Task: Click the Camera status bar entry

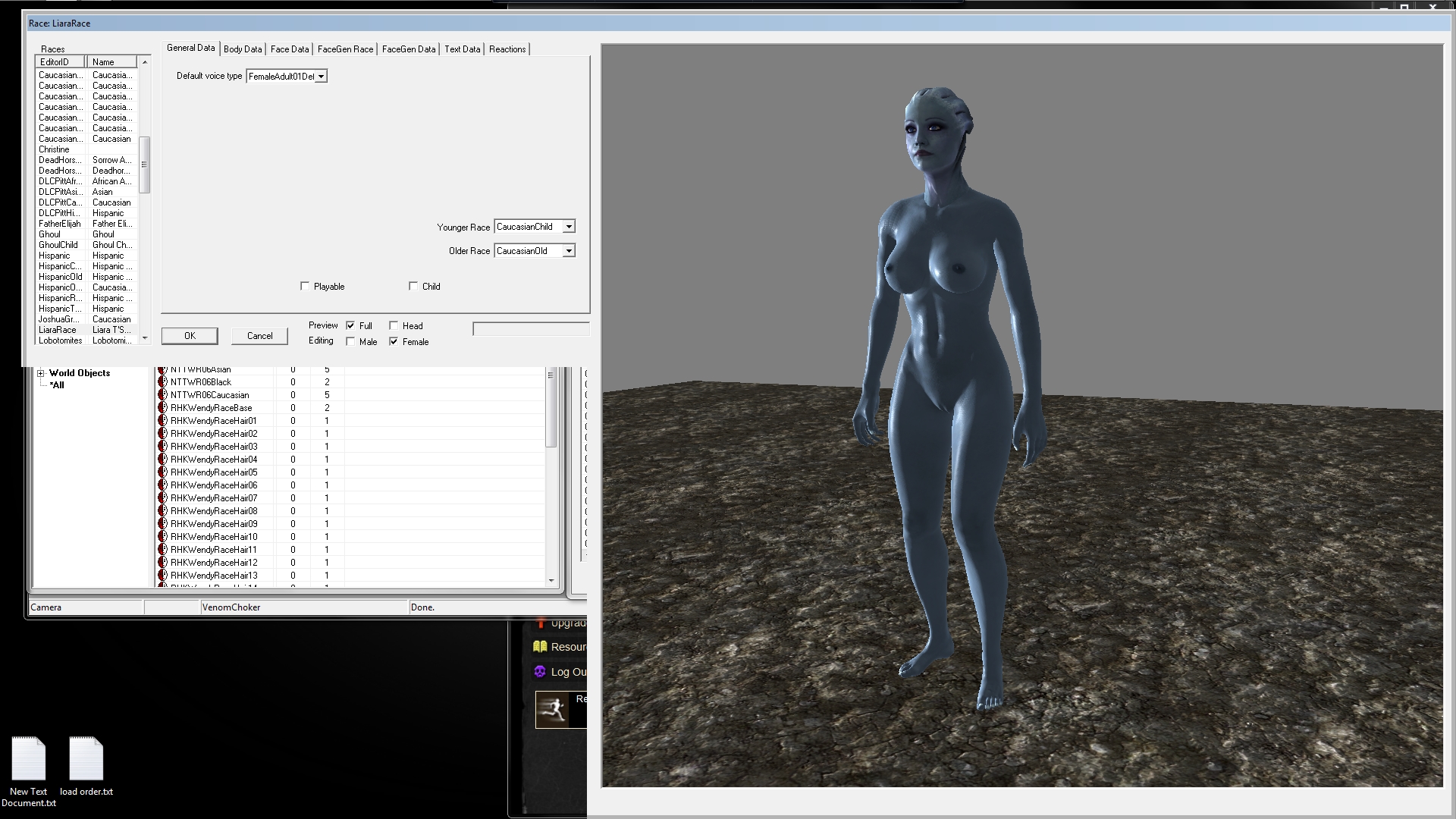Action: 86,607
